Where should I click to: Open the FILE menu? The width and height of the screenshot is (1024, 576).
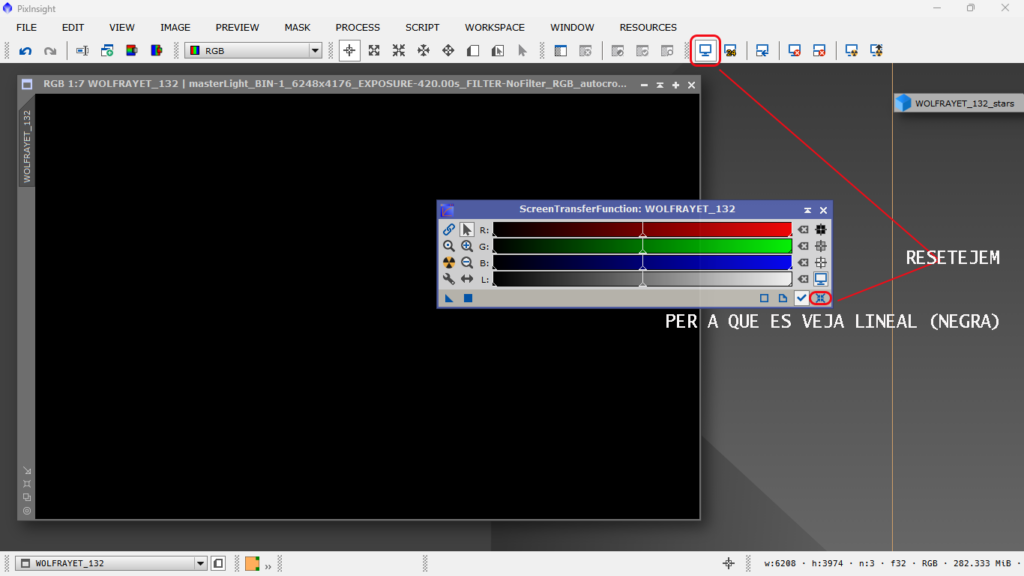pos(26,27)
